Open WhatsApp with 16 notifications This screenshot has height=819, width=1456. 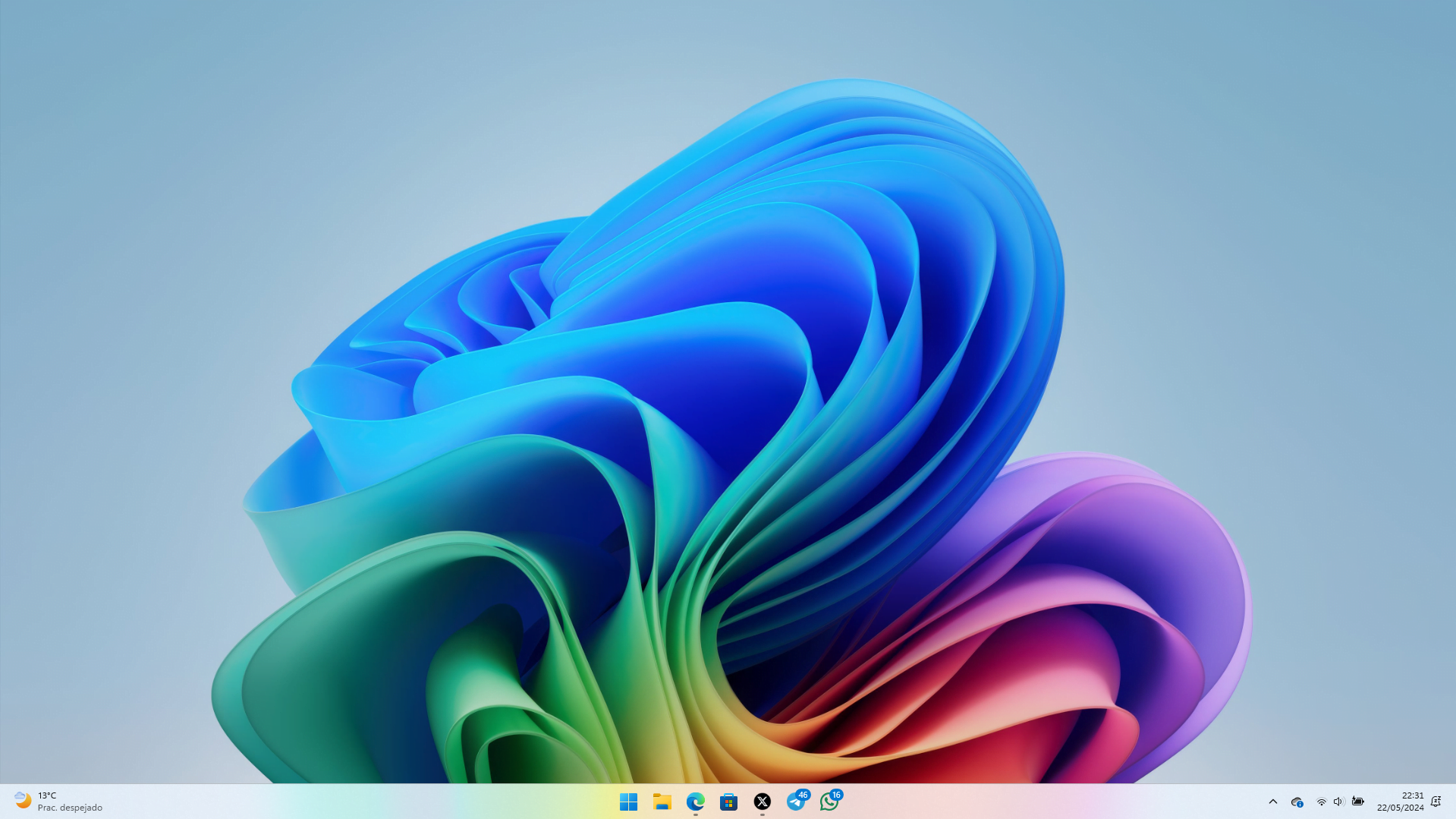point(829,802)
